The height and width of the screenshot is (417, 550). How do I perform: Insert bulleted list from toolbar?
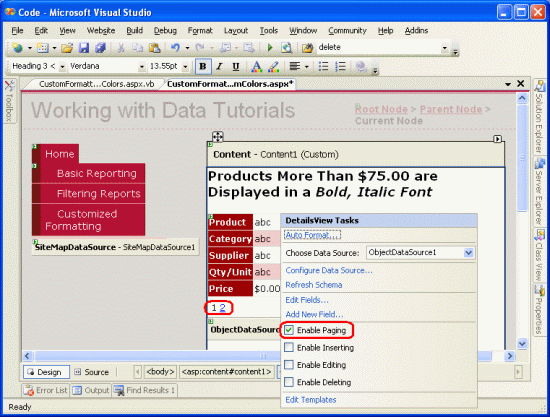323,66
